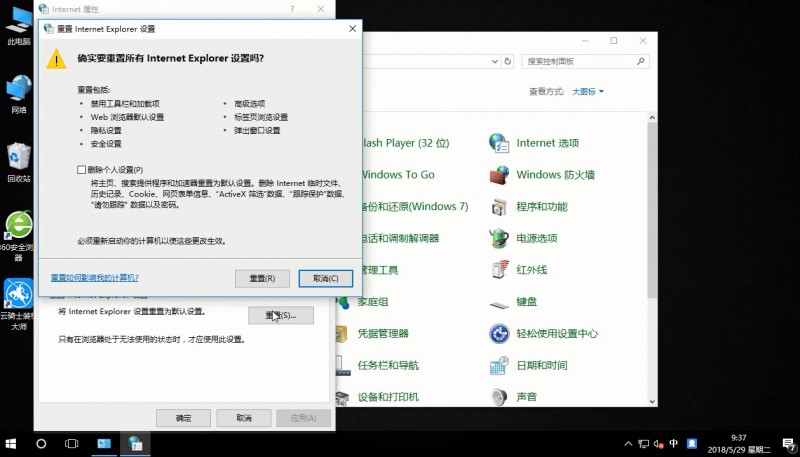Open the 此电脑 desktop icon
The image size is (800, 457).
point(19,27)
